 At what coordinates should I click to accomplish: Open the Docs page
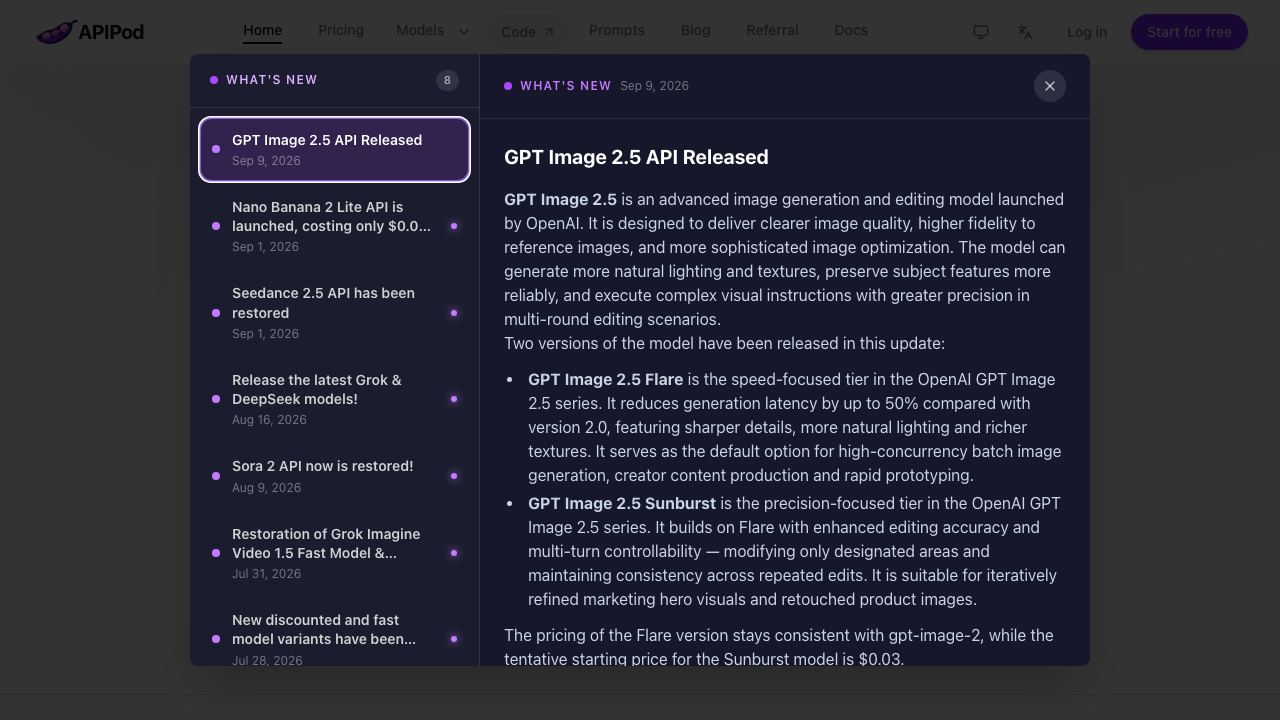pyautogui.click(x=851, y=31)
